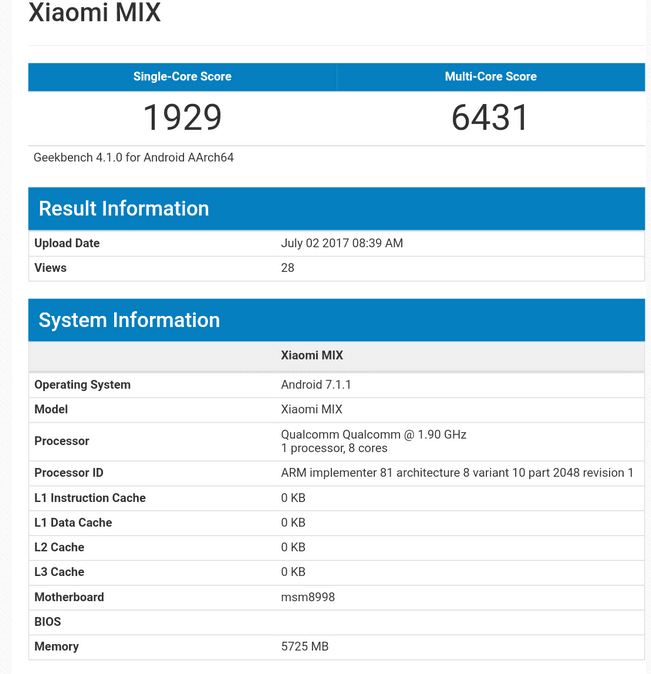
Task: Select the Model value Xiaomi MIX
Action: tap(311, 409)
